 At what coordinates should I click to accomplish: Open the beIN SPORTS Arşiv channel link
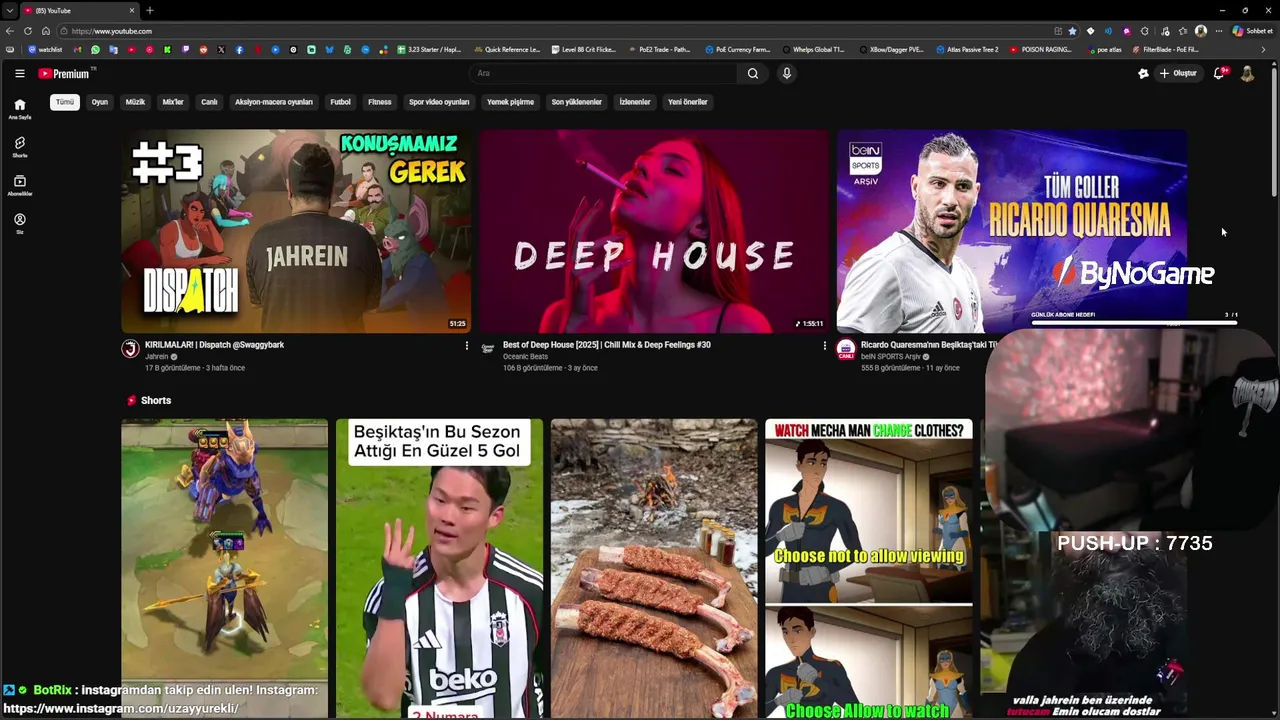891,356
